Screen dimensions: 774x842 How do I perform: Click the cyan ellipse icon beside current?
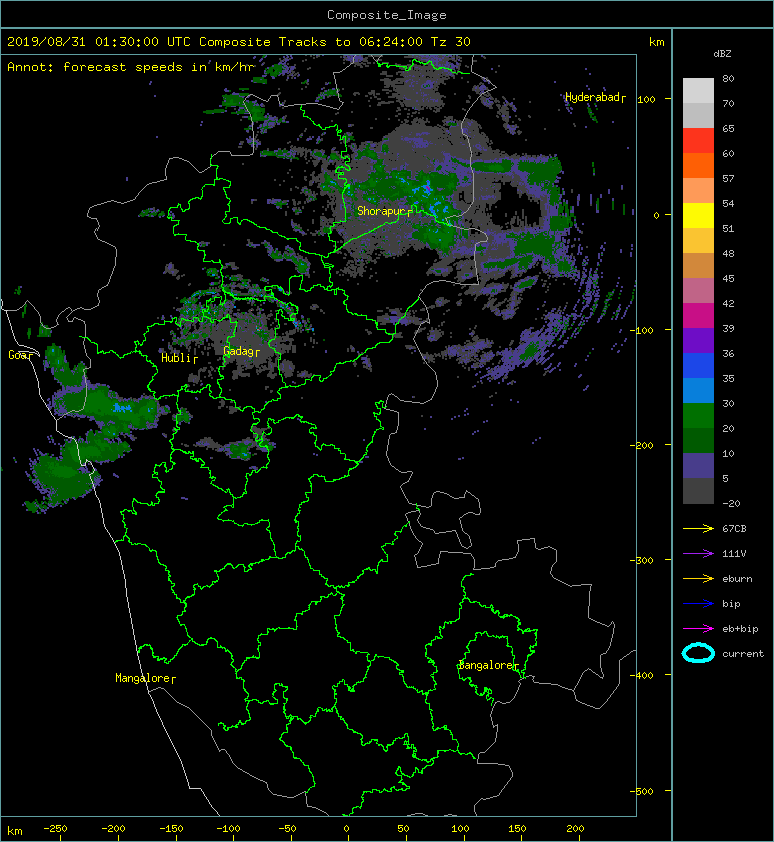[x=698, y=653]
